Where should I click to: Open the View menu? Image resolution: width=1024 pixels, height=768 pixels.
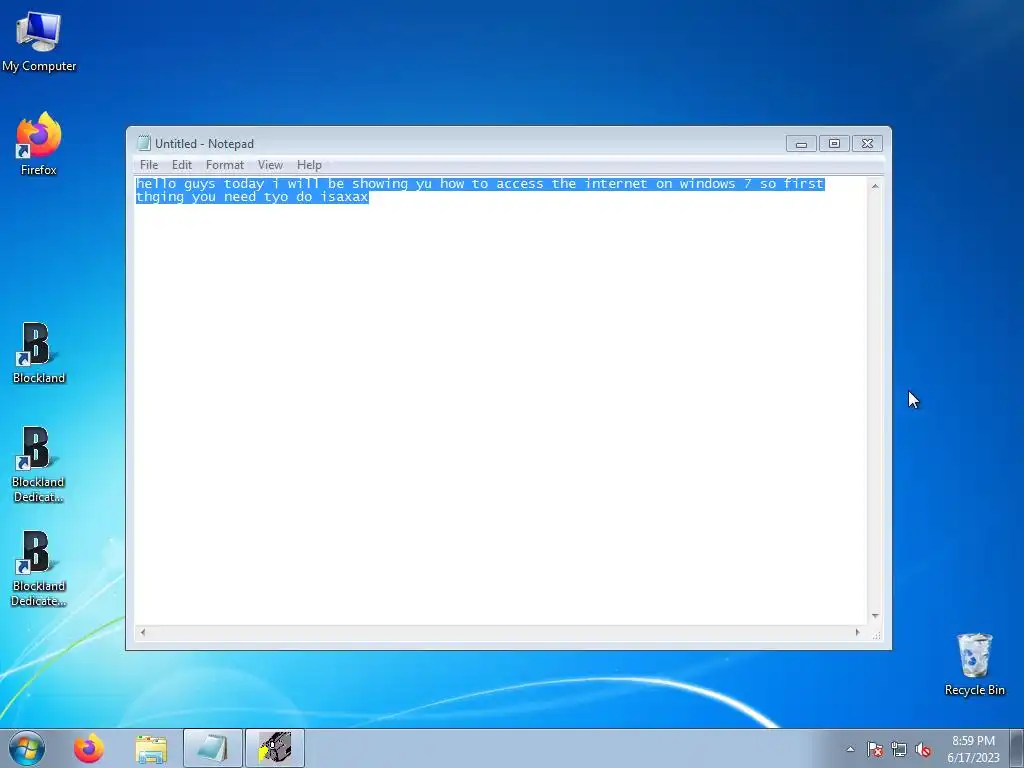click(x=270, y=165)
